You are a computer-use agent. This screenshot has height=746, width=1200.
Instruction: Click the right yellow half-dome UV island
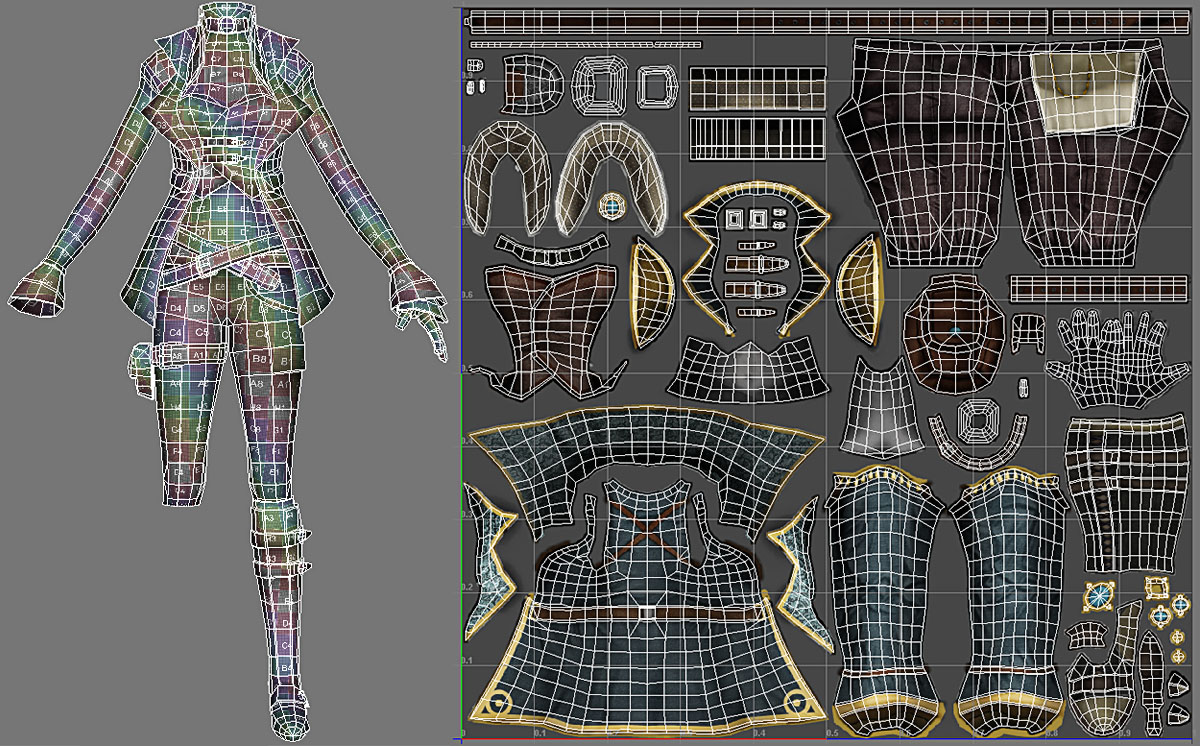[x=860, y=294]
